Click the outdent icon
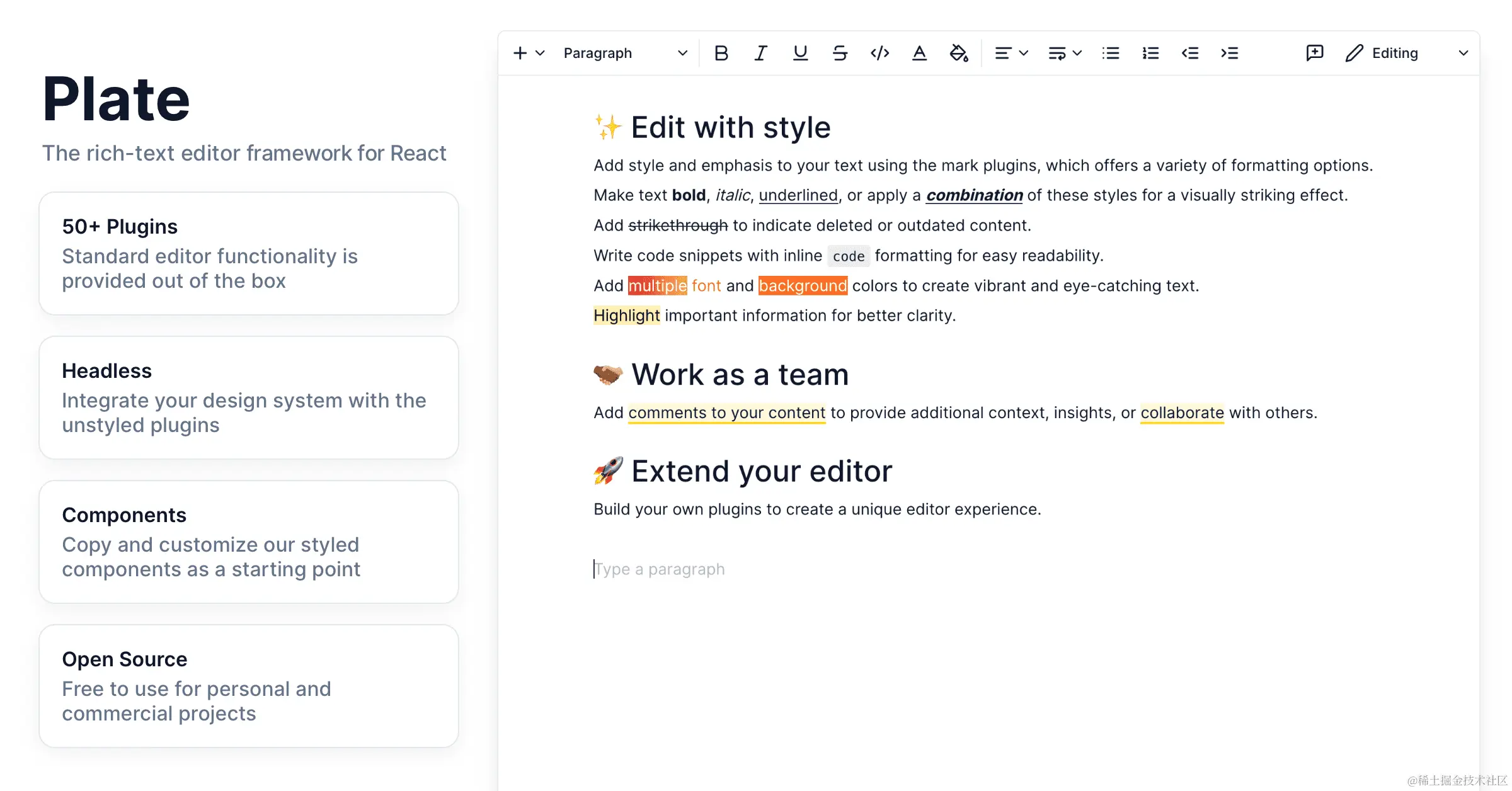1512x791 pixels. click(x=1190, y=54)
